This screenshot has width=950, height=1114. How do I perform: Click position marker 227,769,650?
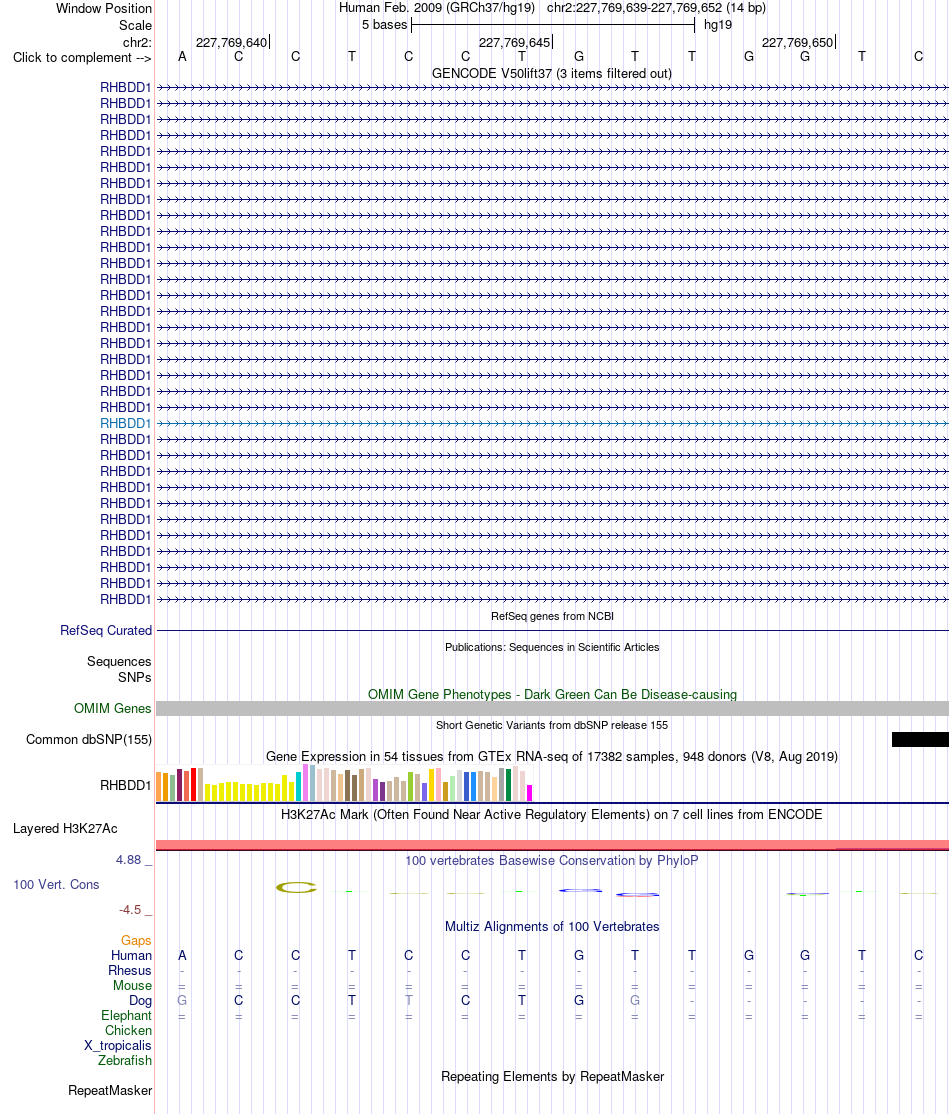point(797,43)
